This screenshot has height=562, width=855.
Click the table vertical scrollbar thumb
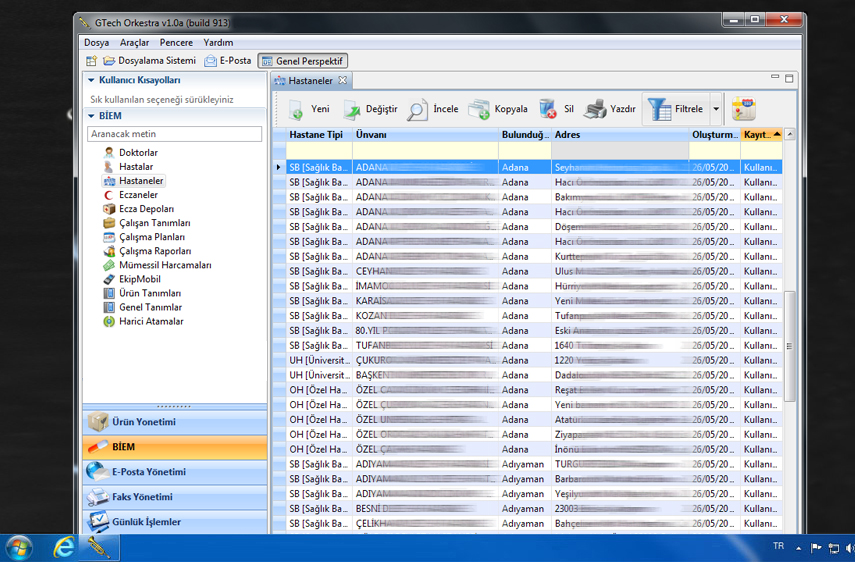click(x=789, y=346)
